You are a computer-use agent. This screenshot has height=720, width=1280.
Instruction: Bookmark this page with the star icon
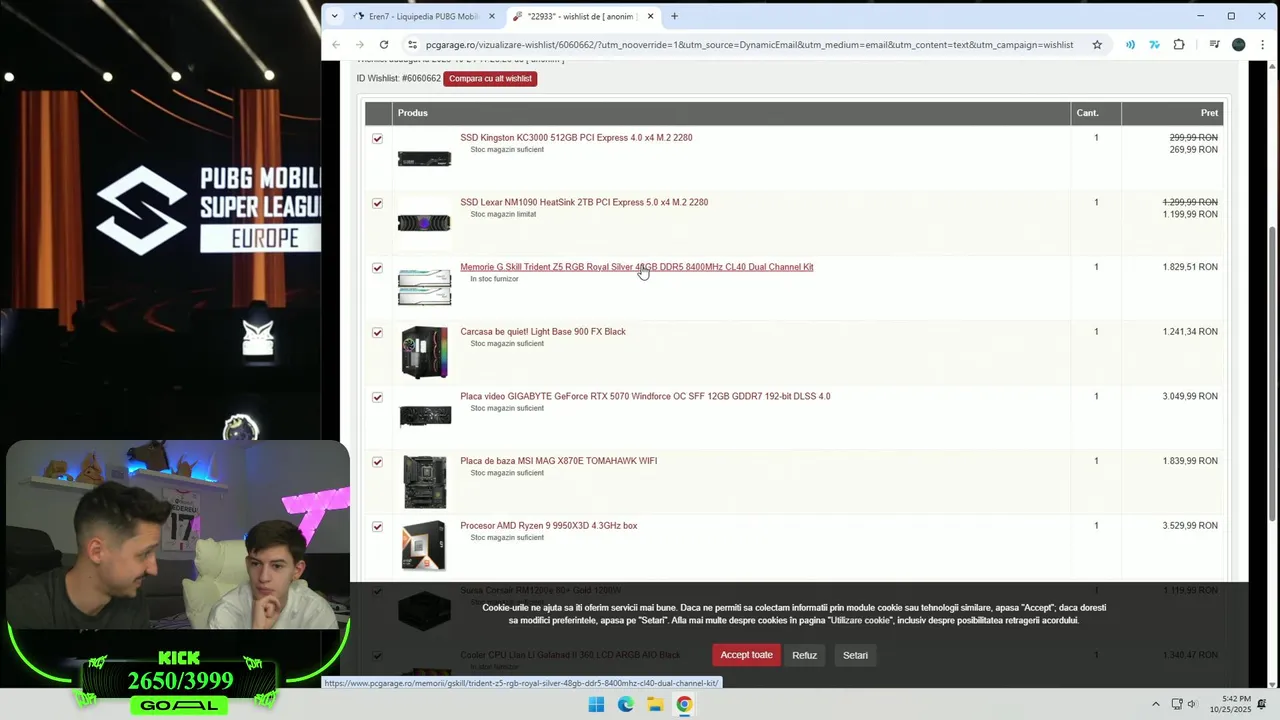1097,45
